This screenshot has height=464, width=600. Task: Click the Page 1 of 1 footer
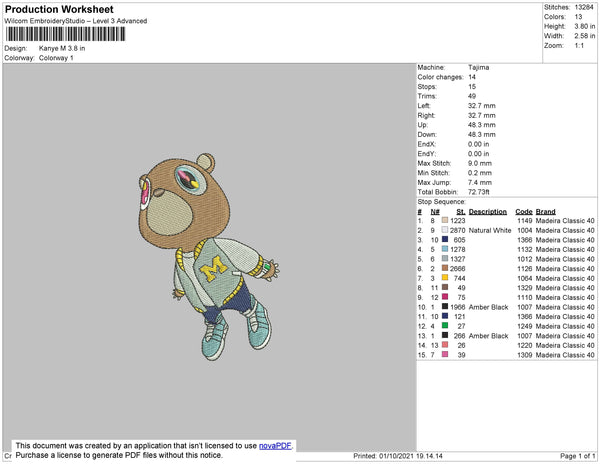(577, 456)
